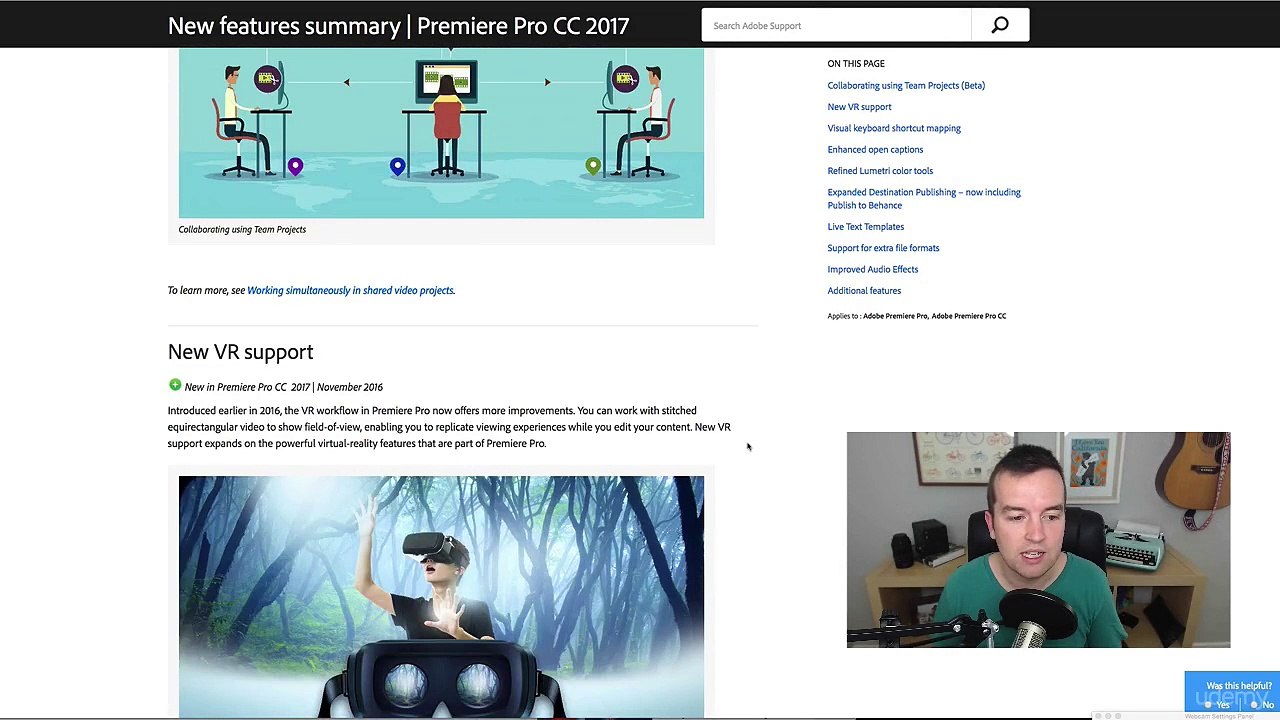Image resolution: width=1280 pixels, height=720 pixels.
Task: Jump to Improved Audio Effects link
Action: click(872, 269)
